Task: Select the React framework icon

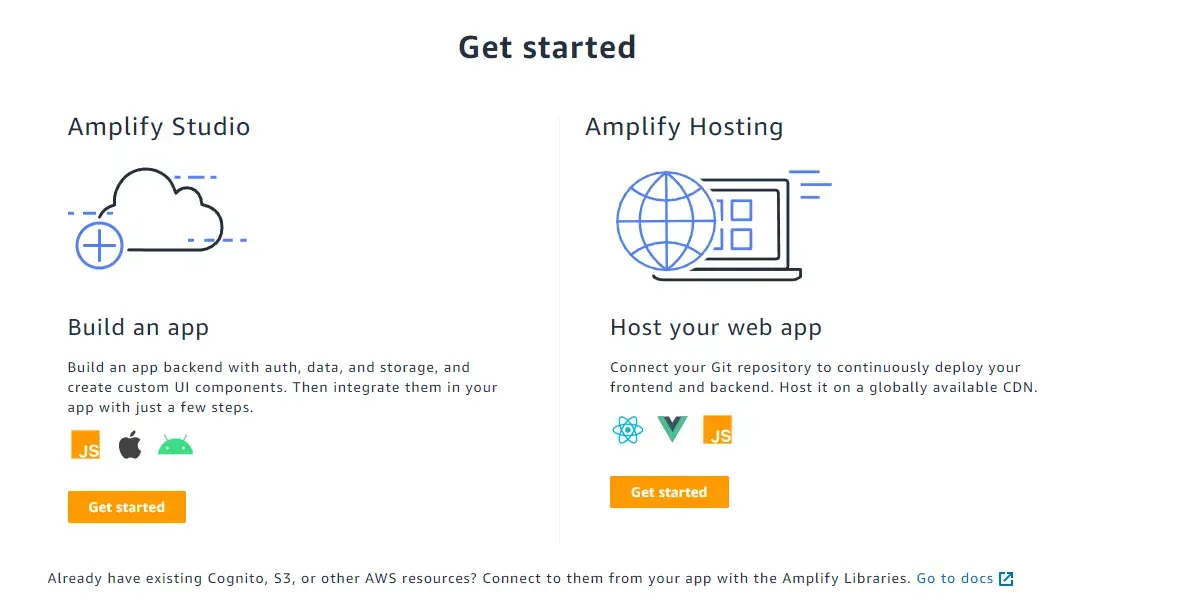Action: pos(626,429)
